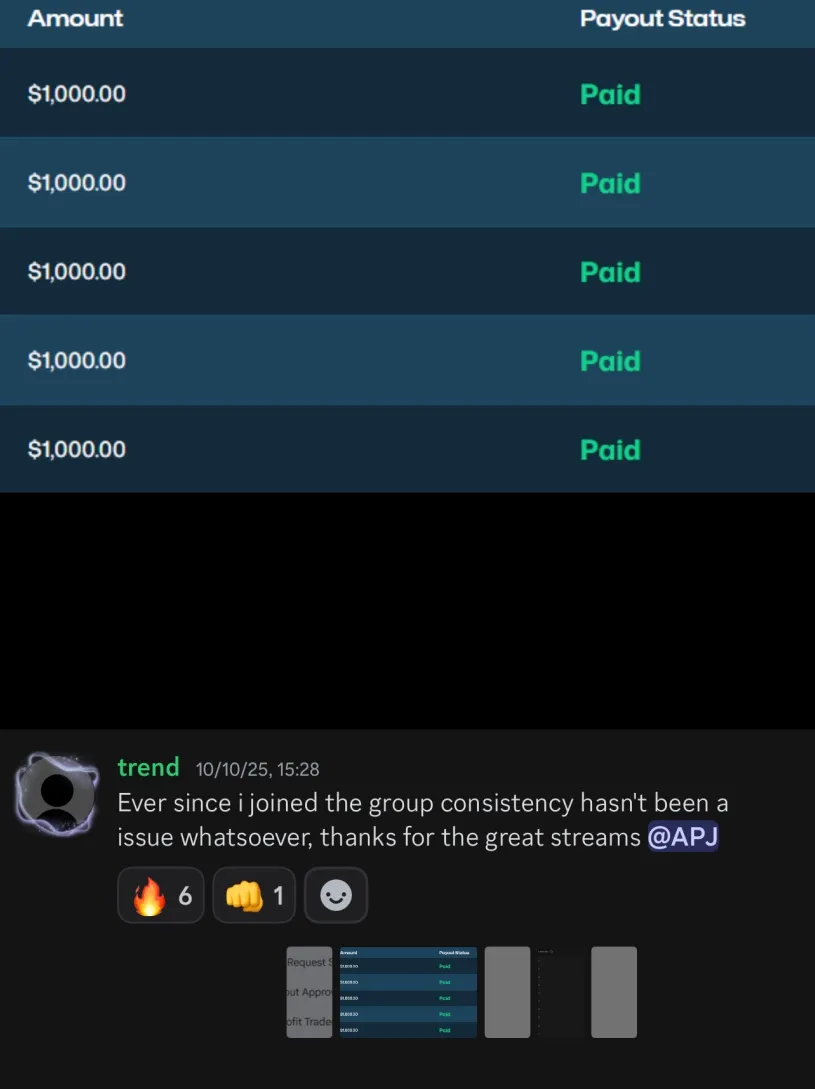Click the user's profile avatar
The image size is (815, 1089).
pos(56,792)
